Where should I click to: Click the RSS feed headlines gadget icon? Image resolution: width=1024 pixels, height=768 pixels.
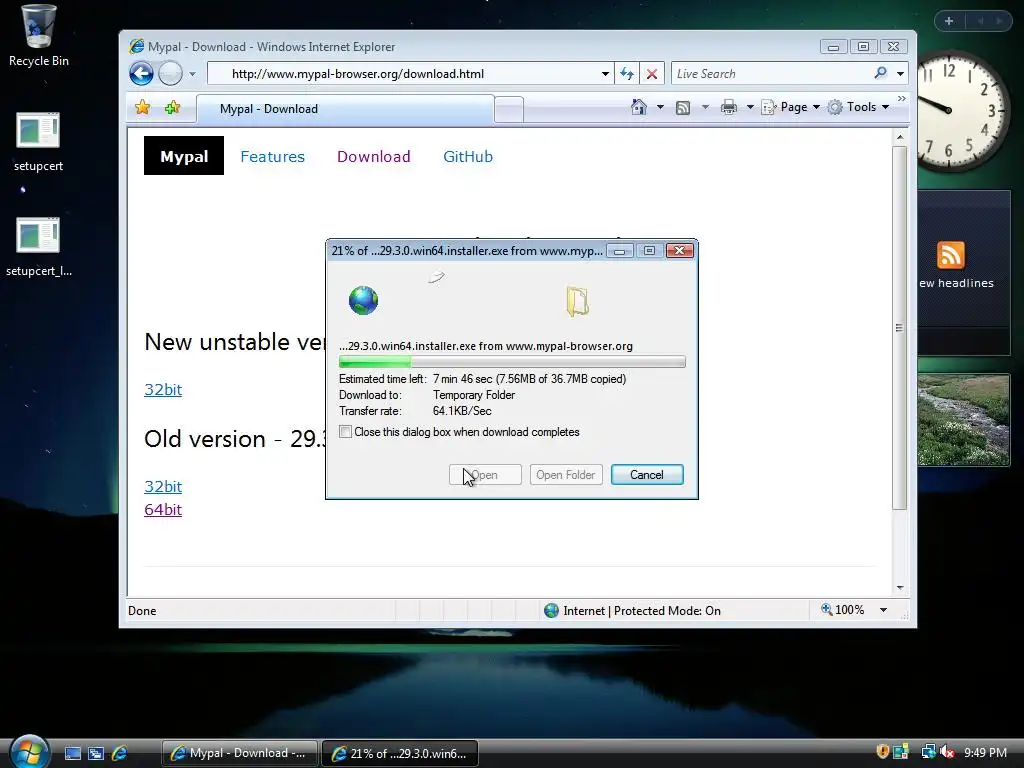950,255
